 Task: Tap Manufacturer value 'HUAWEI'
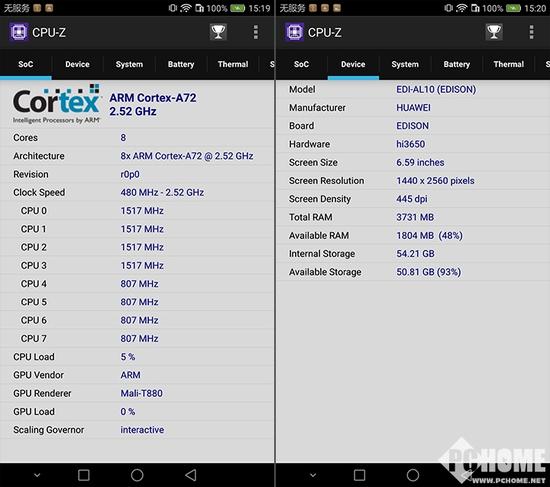pyautogui.click(x=413, y=108)
